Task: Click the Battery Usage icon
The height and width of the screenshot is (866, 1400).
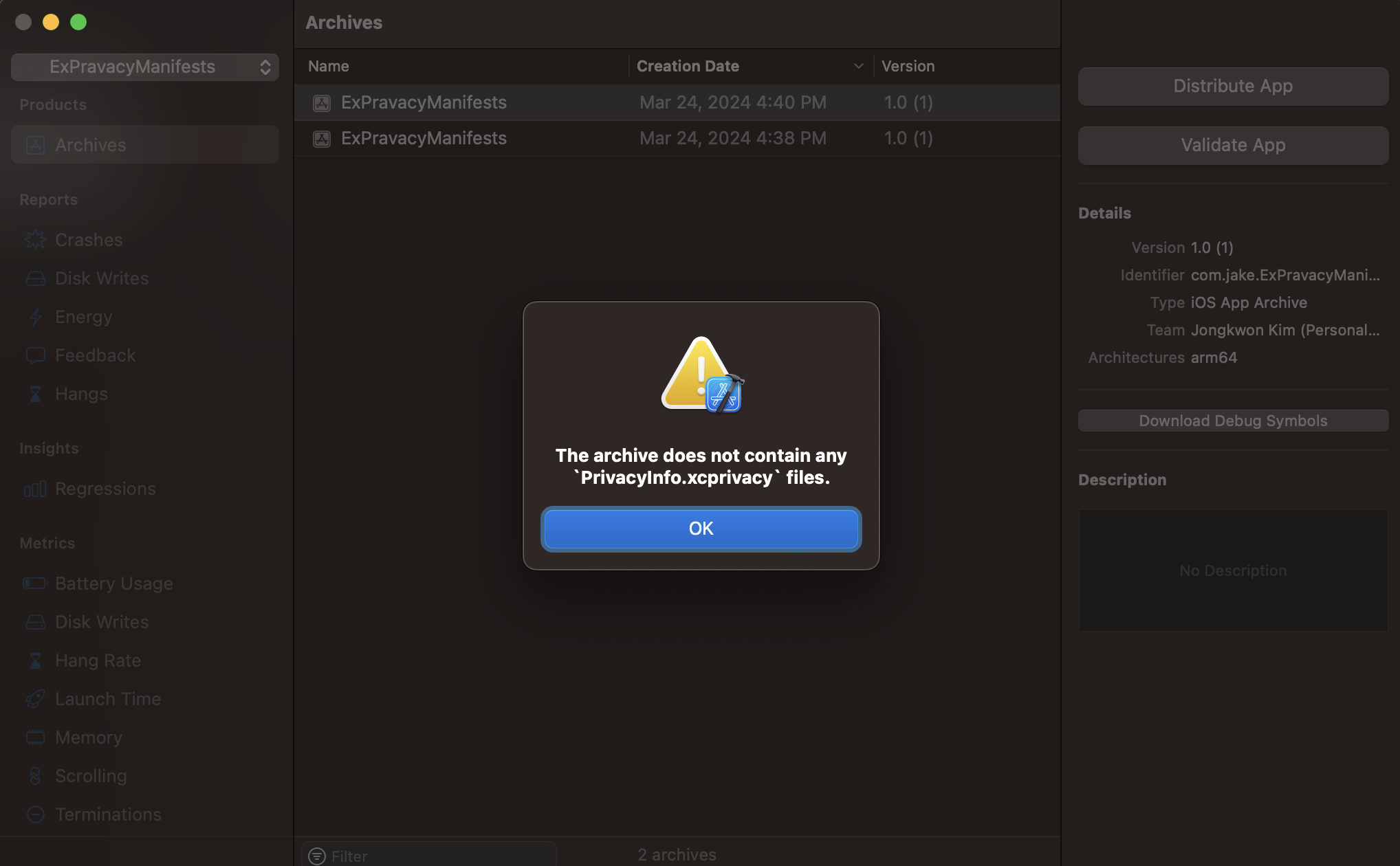Action: click(35, 584)
